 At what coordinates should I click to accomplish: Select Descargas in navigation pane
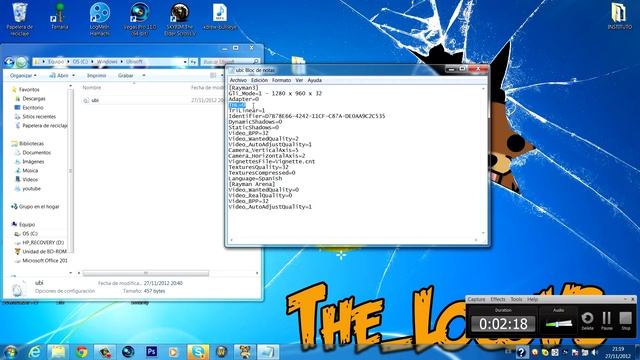pyautogui.click(x=34, y=98)
